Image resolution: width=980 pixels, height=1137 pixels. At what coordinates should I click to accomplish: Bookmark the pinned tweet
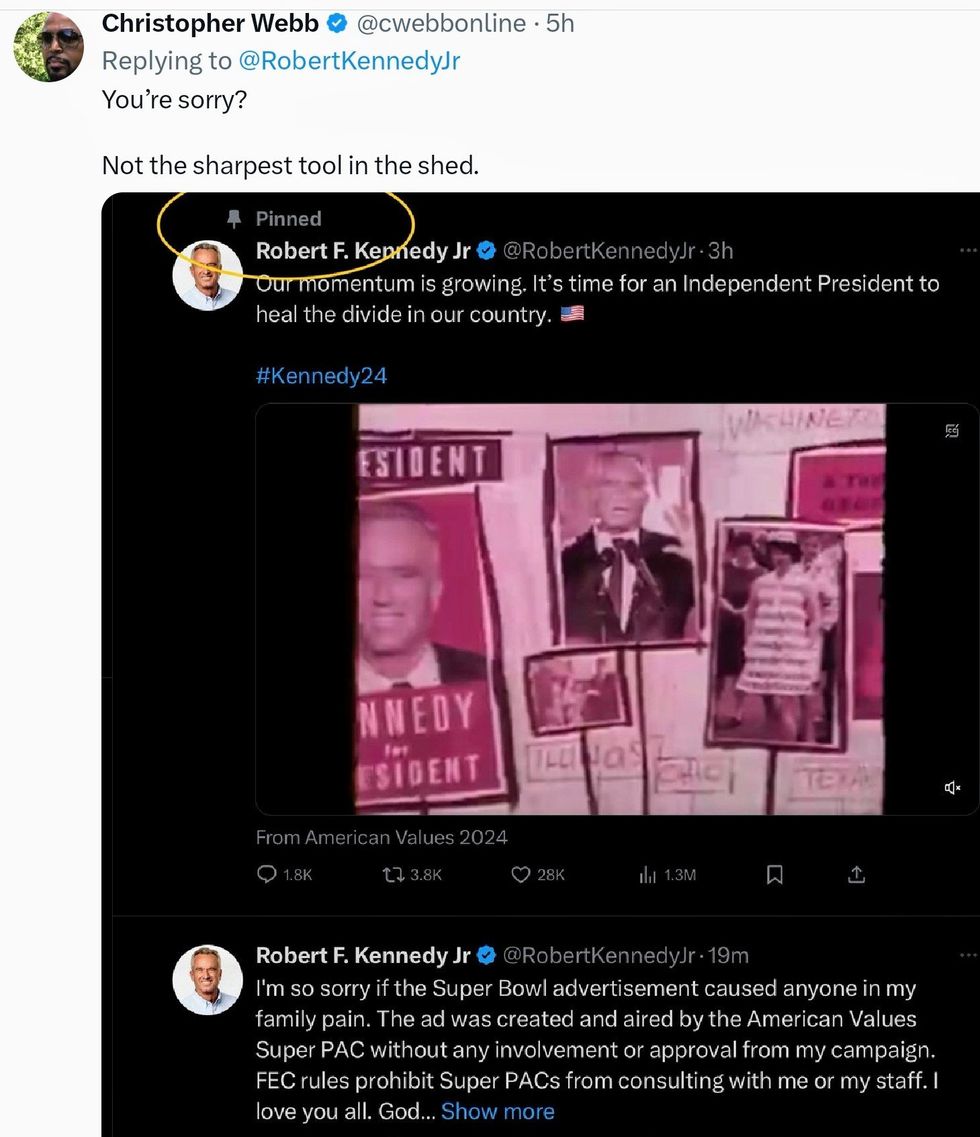point(774,875)
